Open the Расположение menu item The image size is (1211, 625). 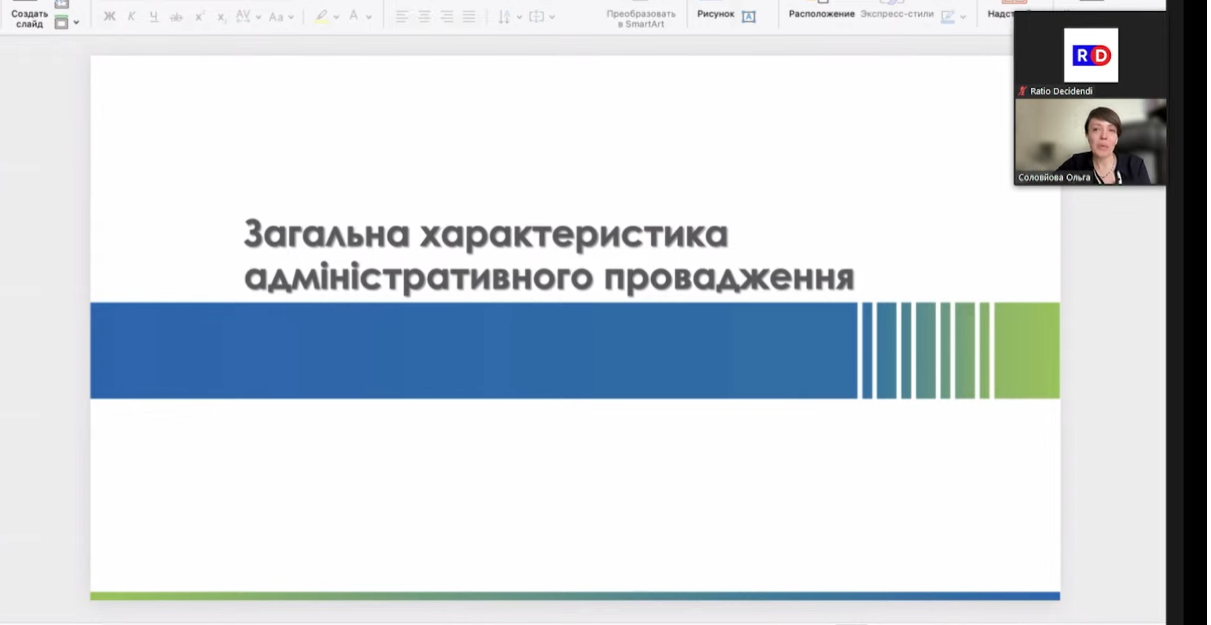click(821, 14)
